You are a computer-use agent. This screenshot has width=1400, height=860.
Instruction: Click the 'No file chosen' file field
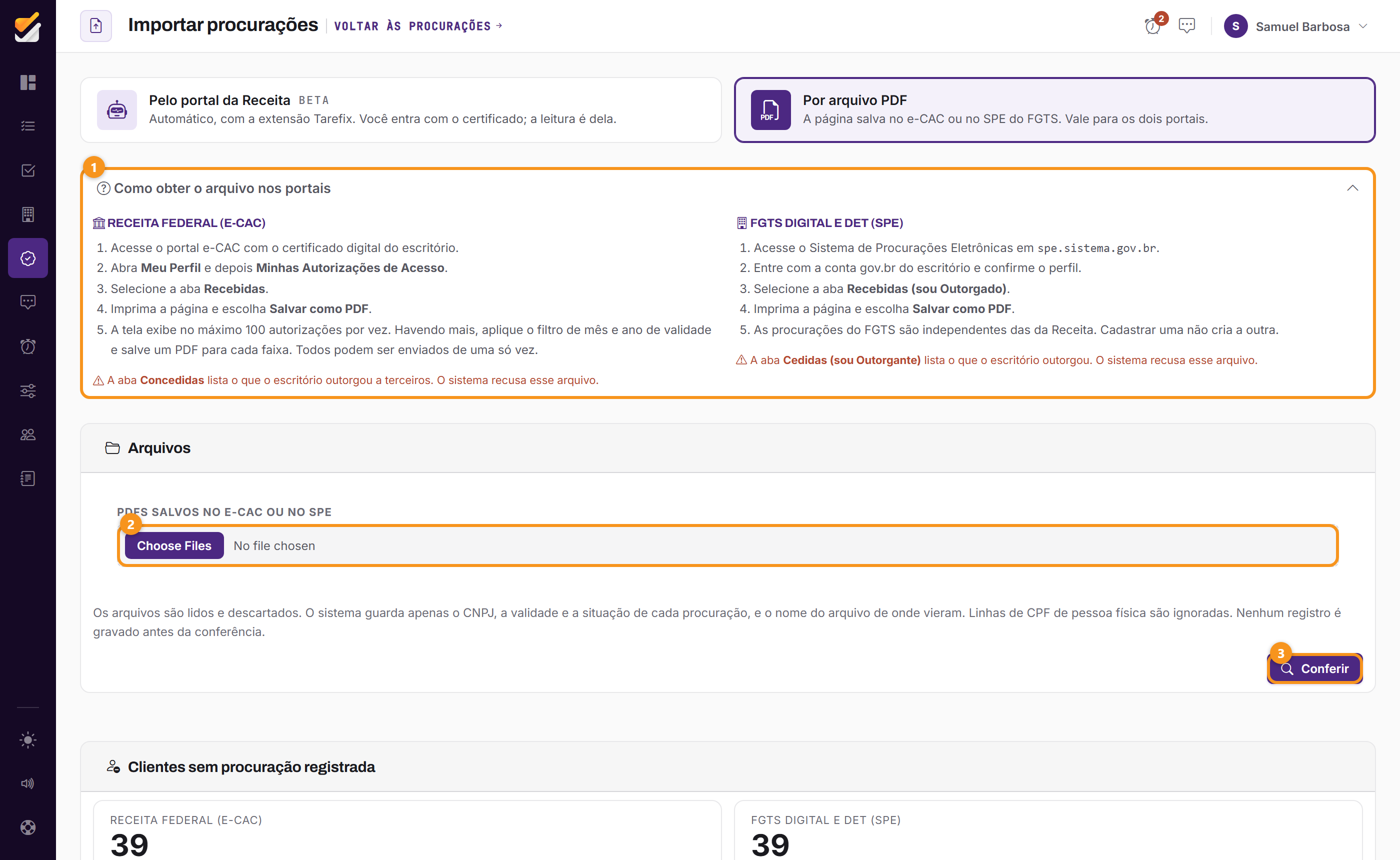point(728,545)
